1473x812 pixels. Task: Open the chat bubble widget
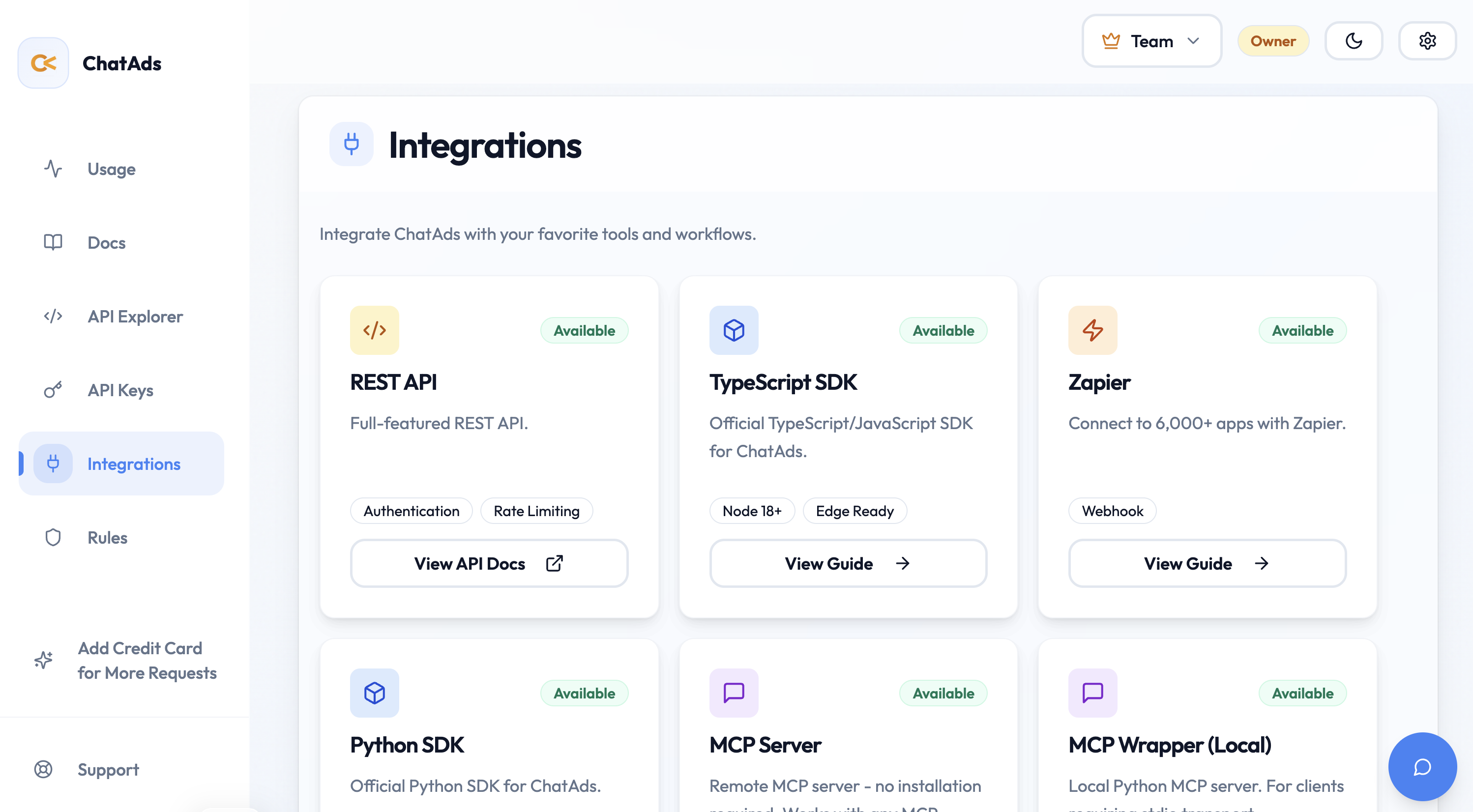pos(1421,766)
